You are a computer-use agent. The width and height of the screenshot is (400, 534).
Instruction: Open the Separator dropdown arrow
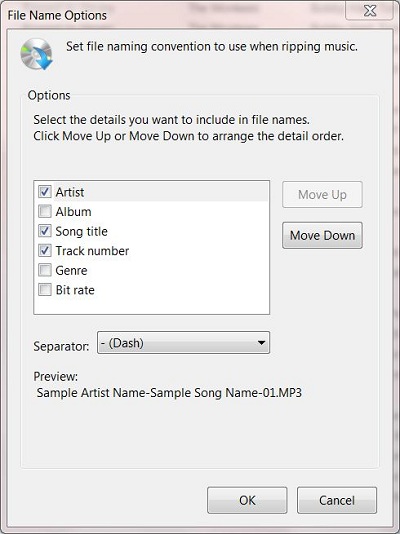point(261,343)
